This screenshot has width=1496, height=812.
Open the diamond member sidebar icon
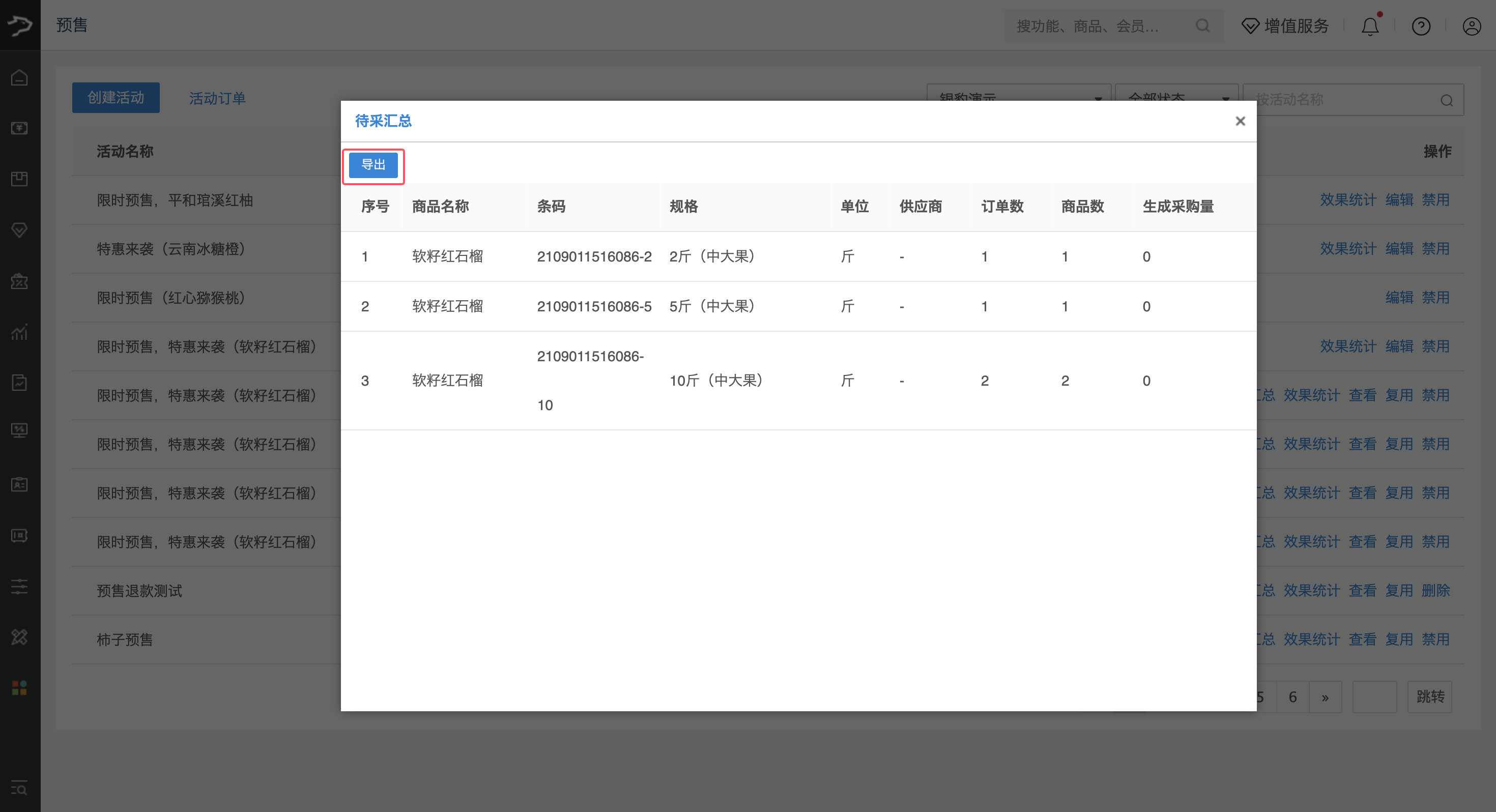pos(20,230)
